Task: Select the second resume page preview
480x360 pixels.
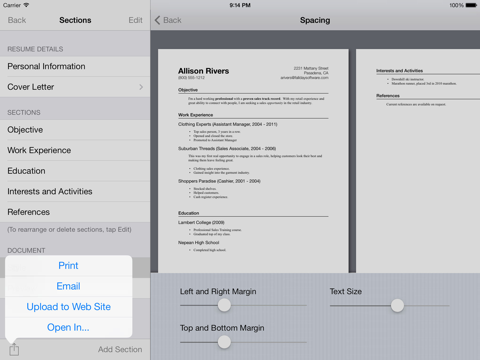Action: [x=418, y=161]
